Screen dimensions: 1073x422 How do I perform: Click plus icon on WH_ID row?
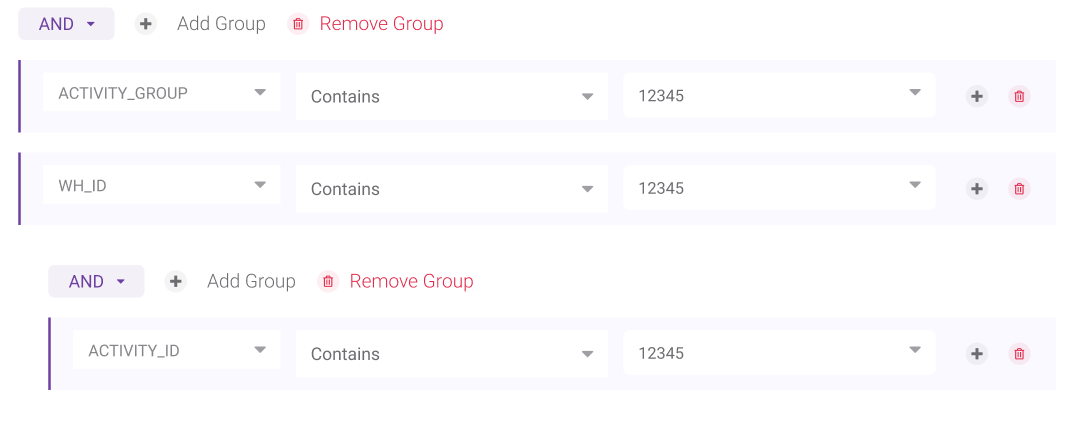(977, 189)
